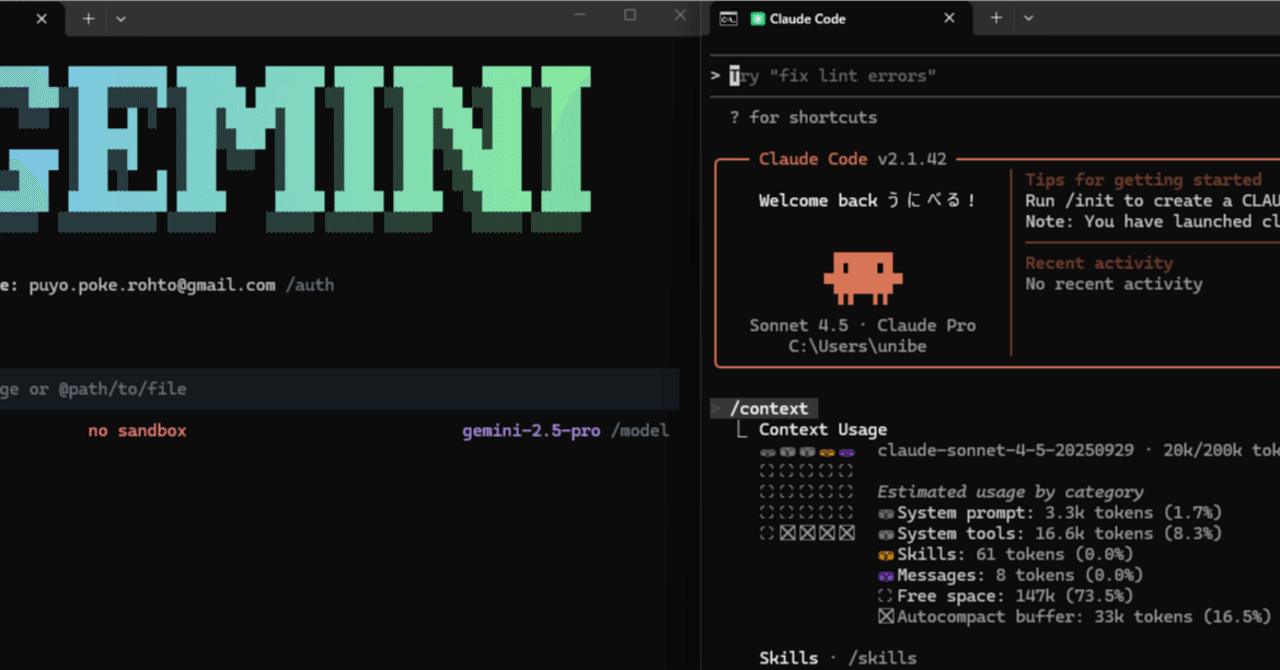Click 'Free space: 147k' line
This screenshot has height=670, width=1280.
coord(1014,596)
